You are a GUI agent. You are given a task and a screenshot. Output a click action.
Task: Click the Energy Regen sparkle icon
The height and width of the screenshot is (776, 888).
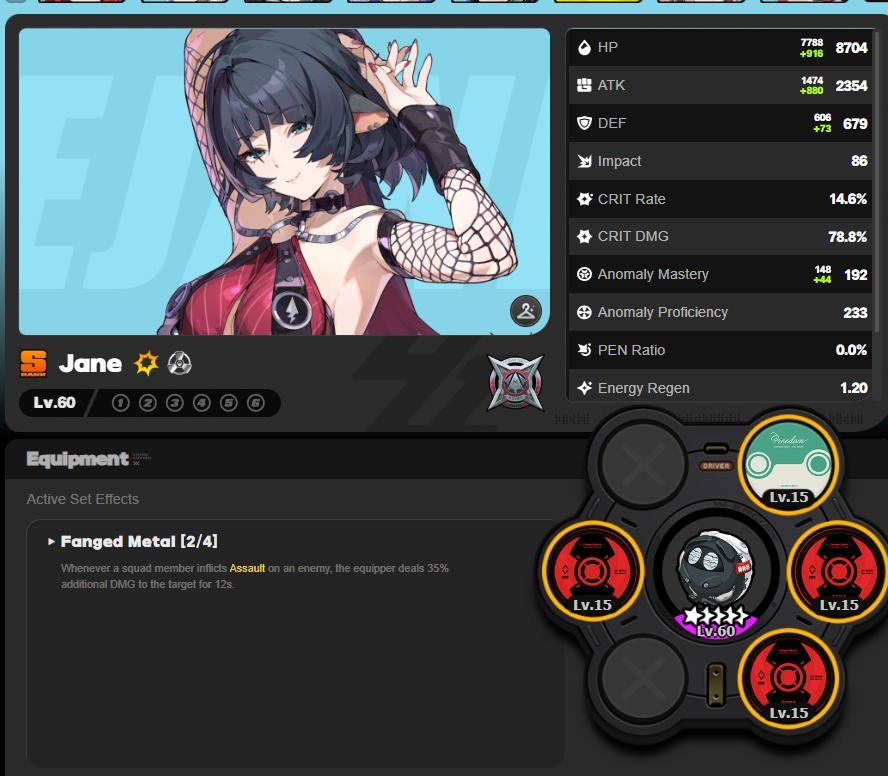coord(584,388)
